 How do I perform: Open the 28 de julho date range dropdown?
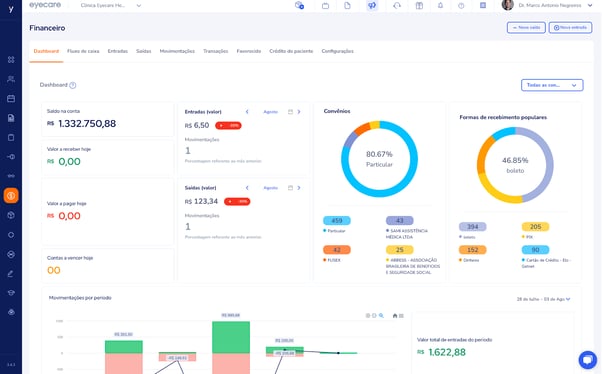point(543,299)
